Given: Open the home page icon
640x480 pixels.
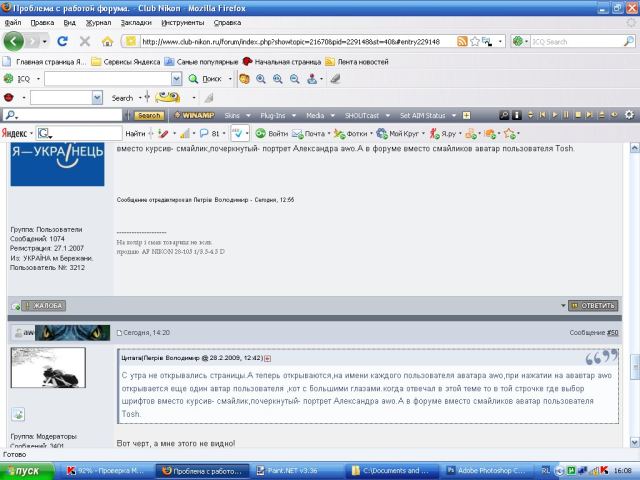Looking at the screenshot, I should pos(107,41).
